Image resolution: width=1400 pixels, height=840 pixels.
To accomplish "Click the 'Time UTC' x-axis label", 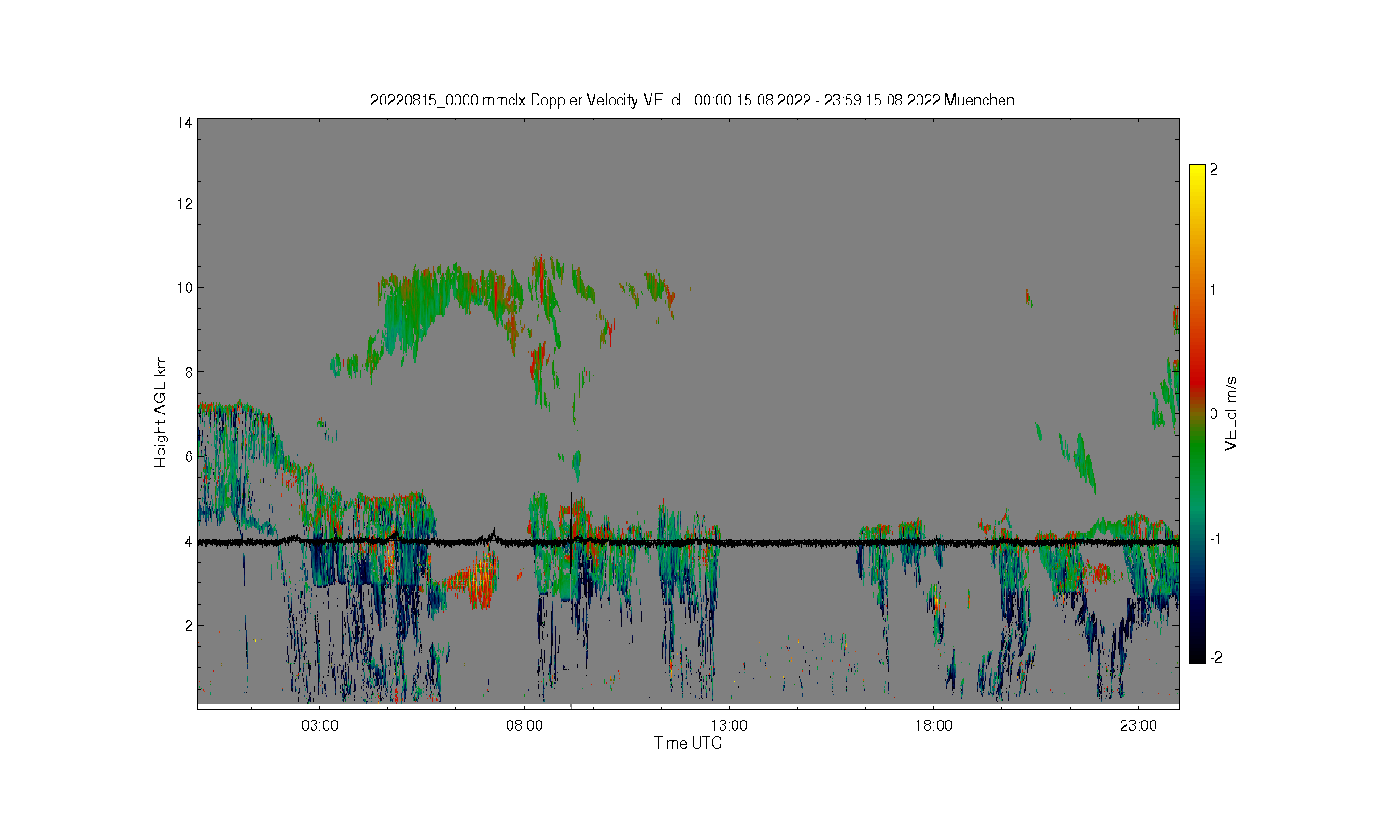I will pos(688,743).
